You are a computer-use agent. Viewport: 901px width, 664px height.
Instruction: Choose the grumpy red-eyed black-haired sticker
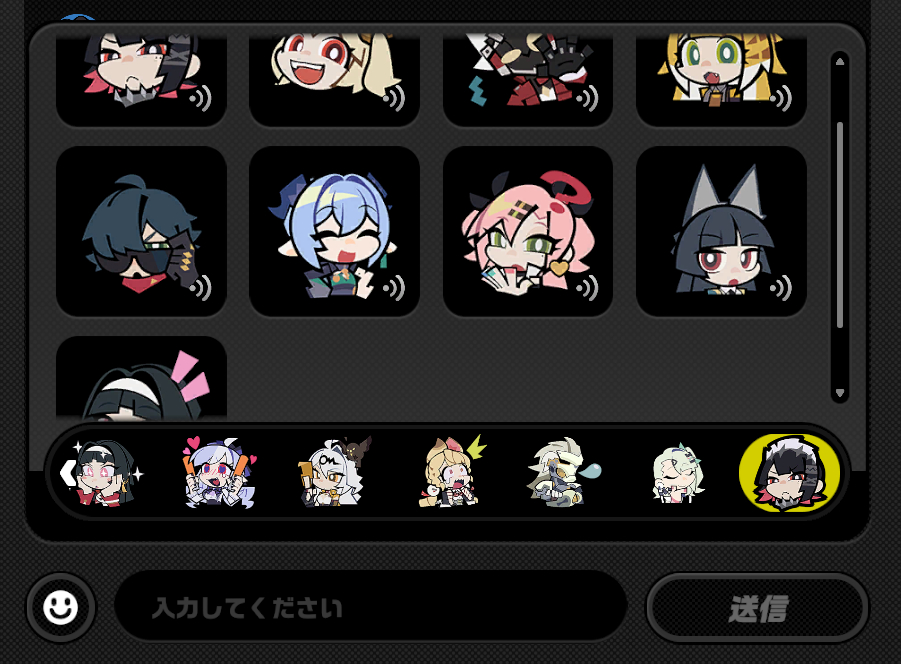141,80
